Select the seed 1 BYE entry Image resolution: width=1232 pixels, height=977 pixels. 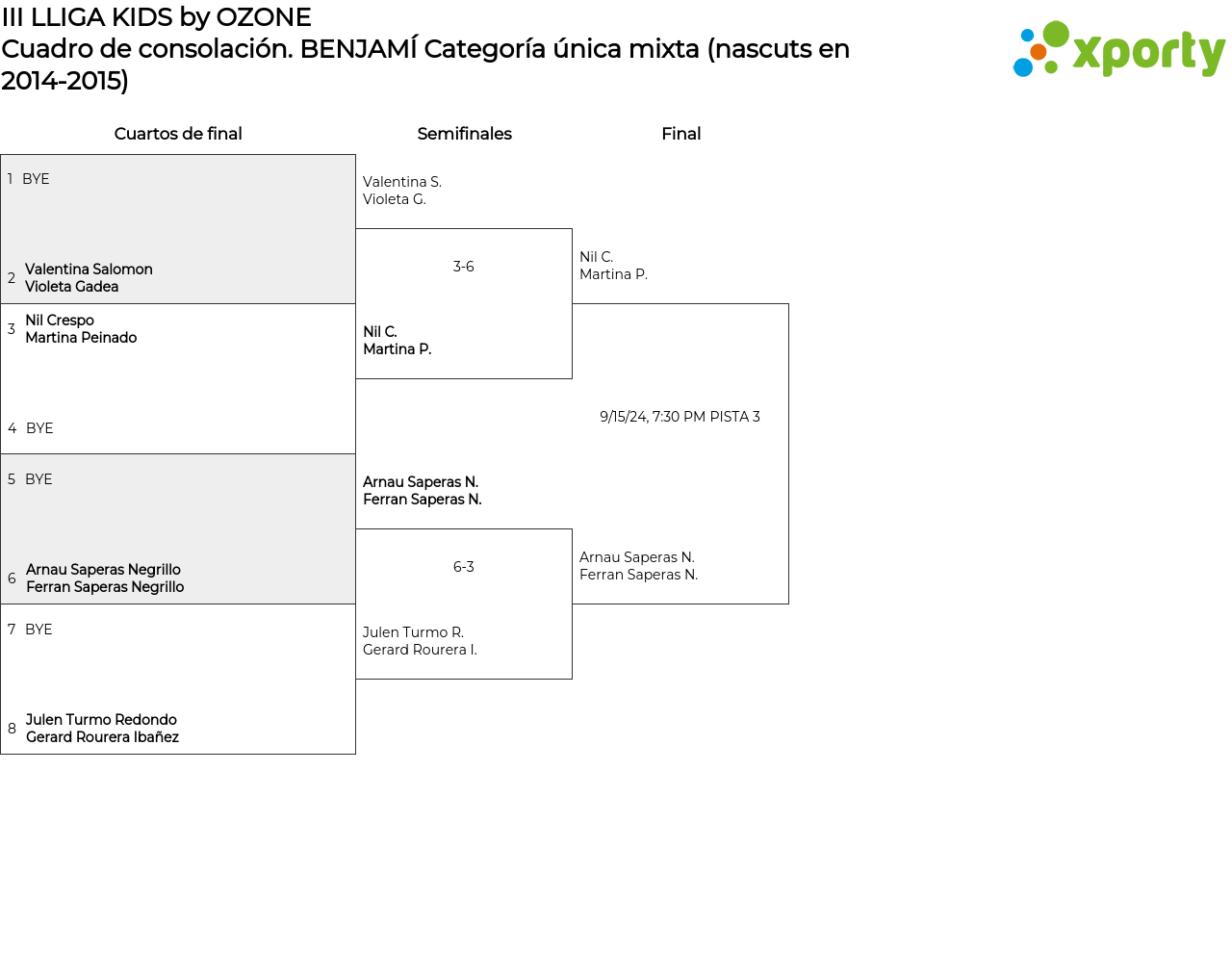coord(36,179)
